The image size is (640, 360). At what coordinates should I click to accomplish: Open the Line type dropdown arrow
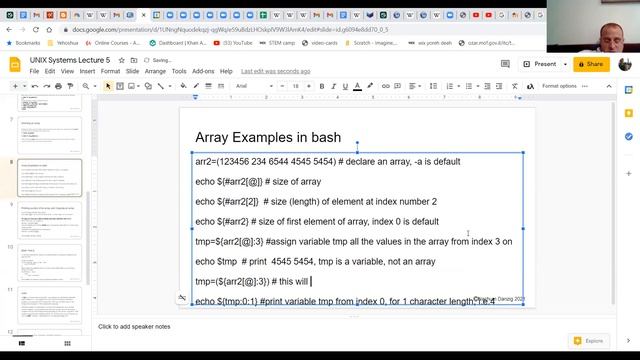[x=170, y=86]
